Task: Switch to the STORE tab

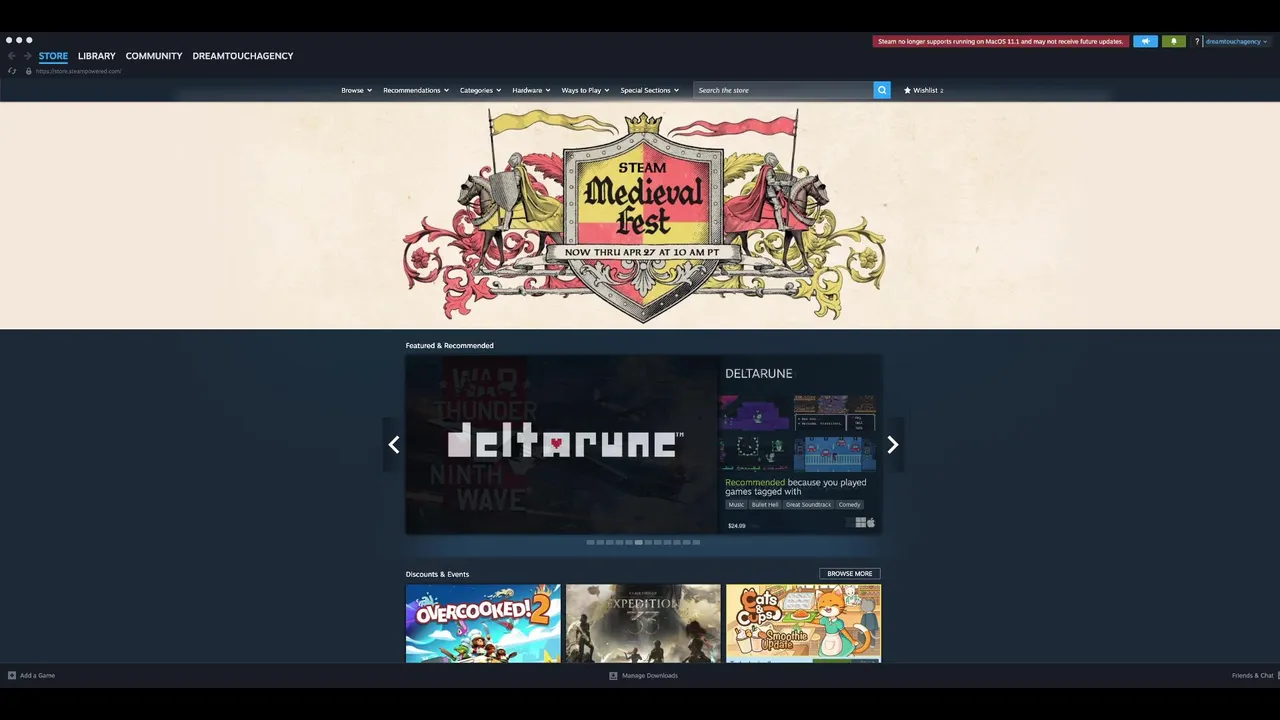Action: [53, 56]
